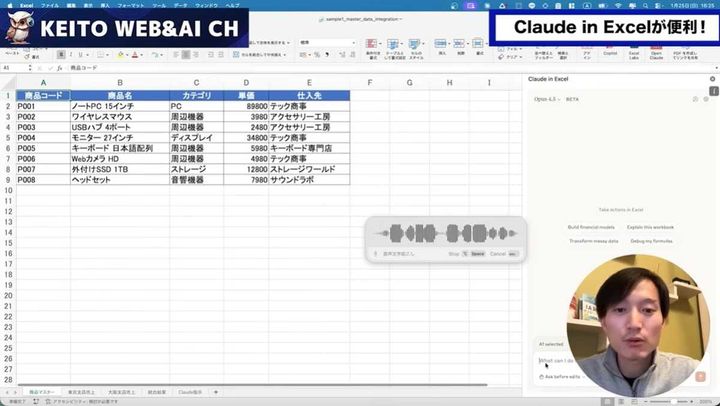
Task: Click the orange send message button
Action: click(x=700, y=377)
